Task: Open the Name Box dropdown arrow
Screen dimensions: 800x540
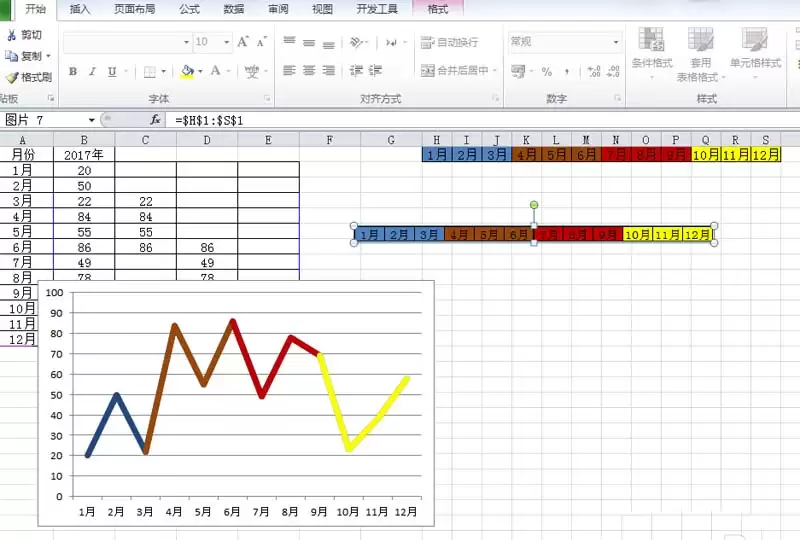Action: point(92,120)
